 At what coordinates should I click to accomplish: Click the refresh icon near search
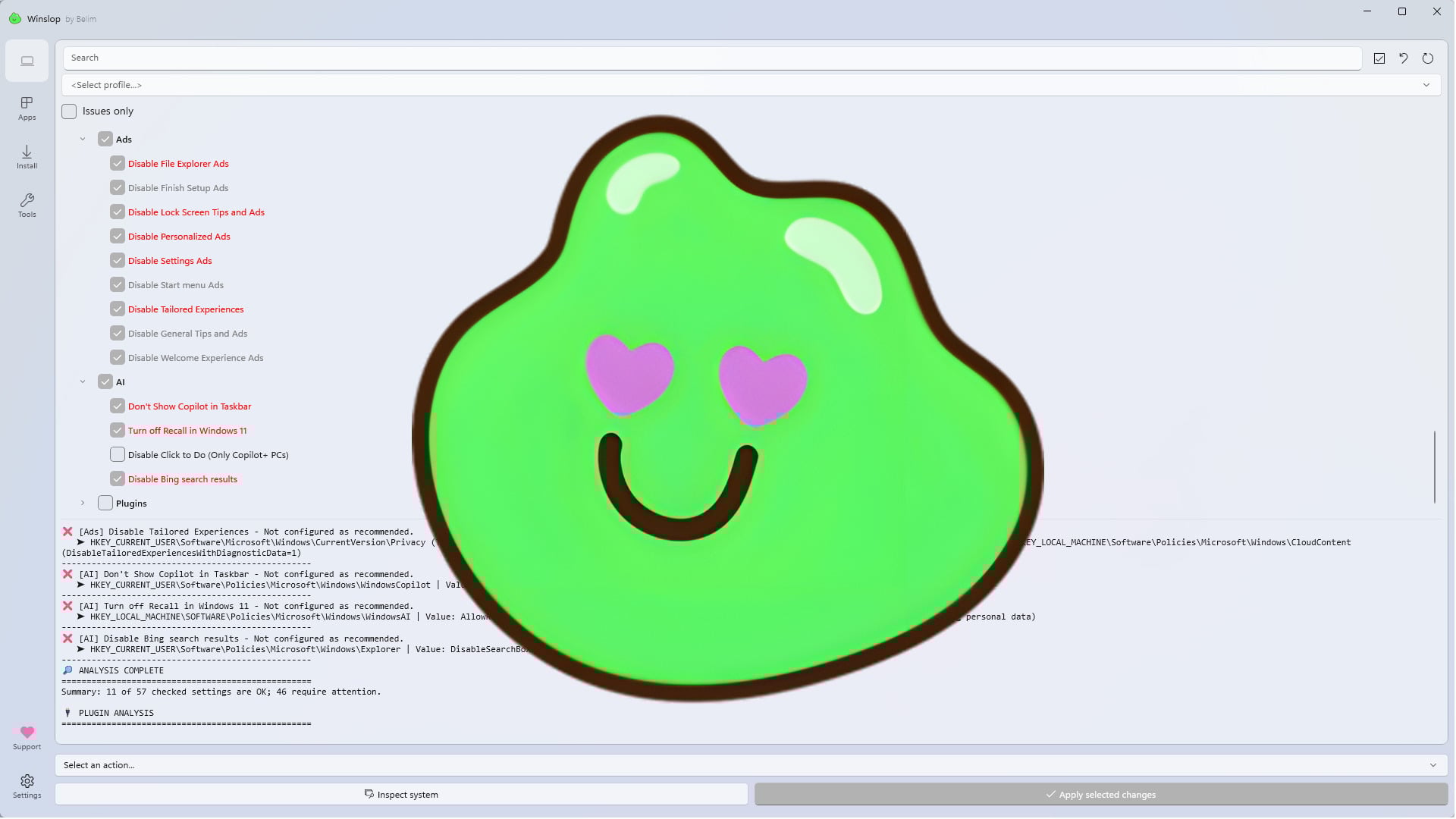point(1427,58)
